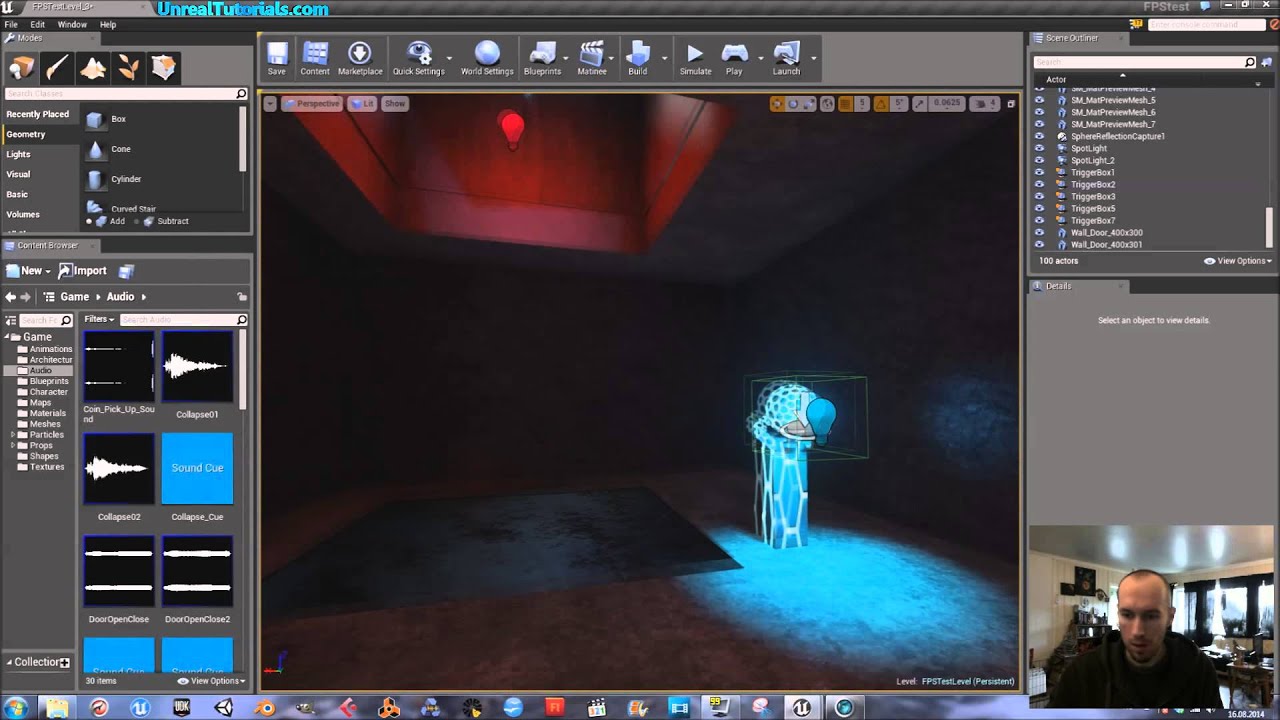
Task: Select the Place mode icon
Action: 22,67
